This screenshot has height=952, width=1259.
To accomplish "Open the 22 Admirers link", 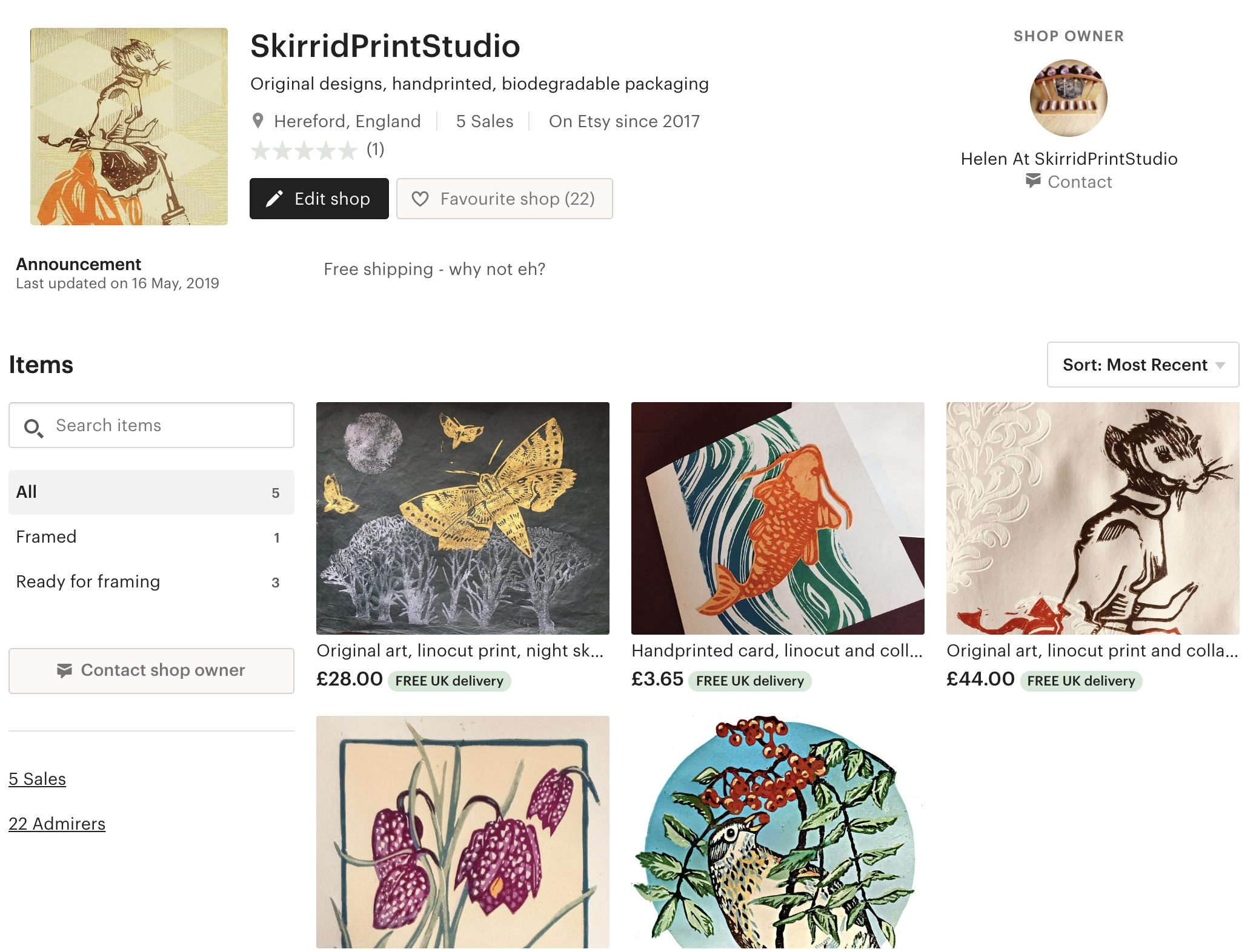I will click(57, 824).
